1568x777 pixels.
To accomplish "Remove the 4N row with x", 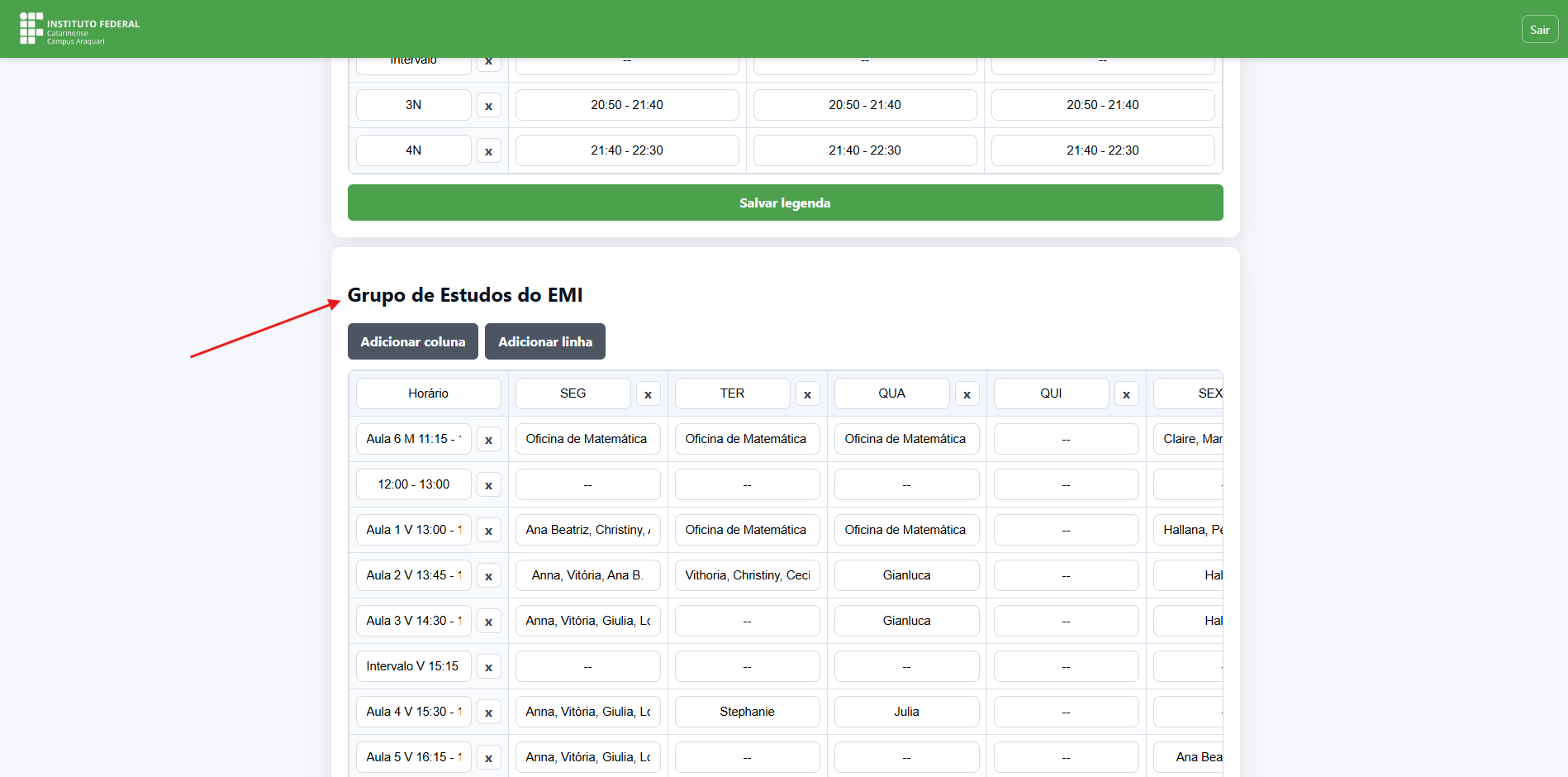I will coord(489,151).
